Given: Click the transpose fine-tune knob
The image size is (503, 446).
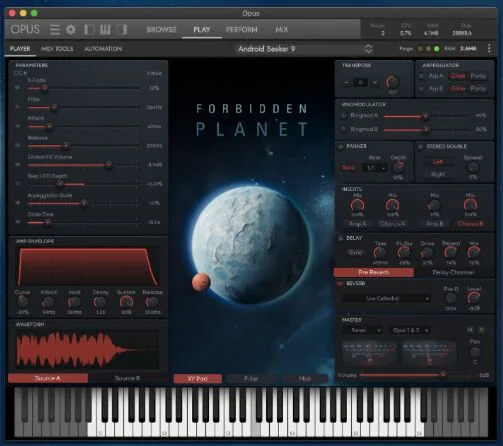Looking at the screenshot, I should point(392,82).
